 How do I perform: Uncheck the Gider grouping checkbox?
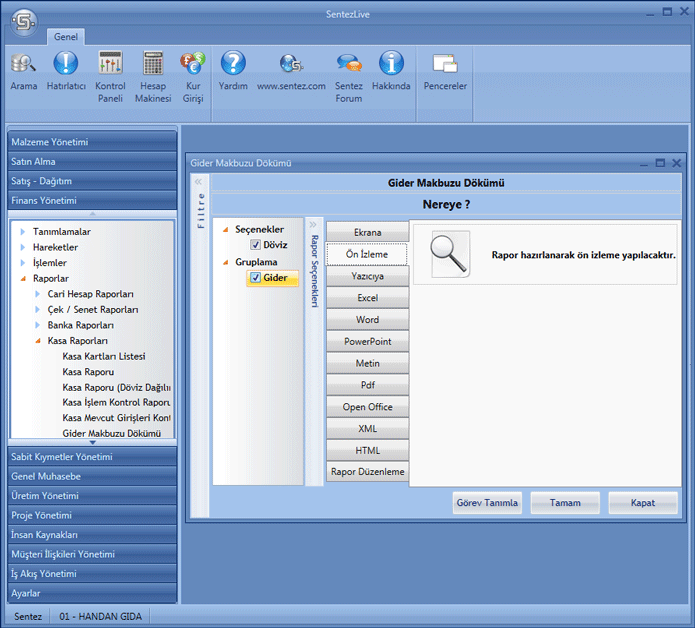pos(255,277)
